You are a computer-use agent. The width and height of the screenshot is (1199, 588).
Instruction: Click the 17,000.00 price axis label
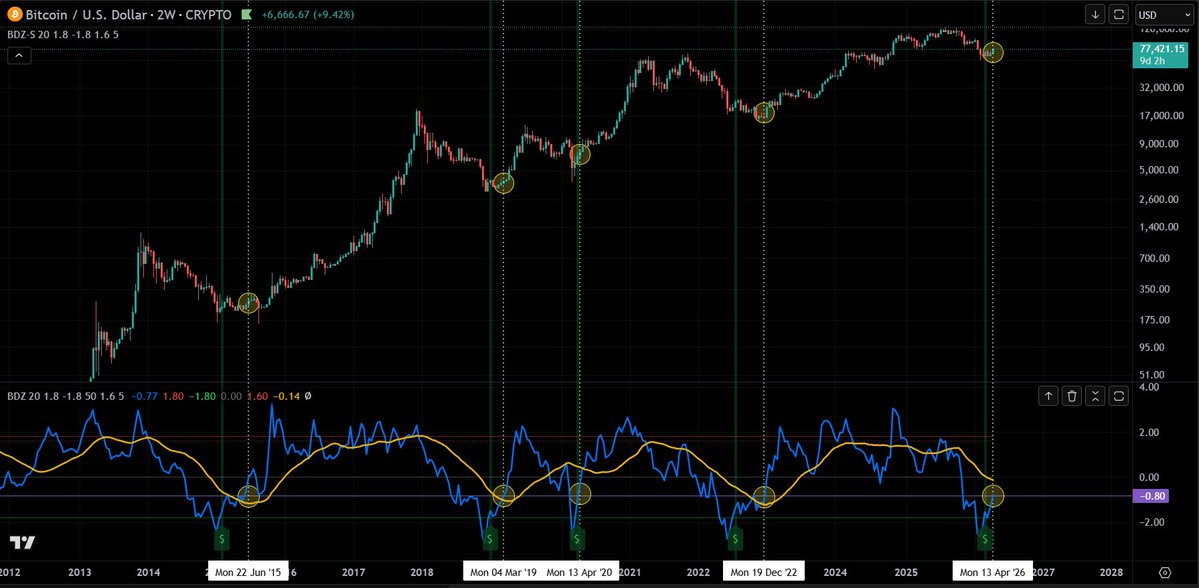pos(1162,116)
